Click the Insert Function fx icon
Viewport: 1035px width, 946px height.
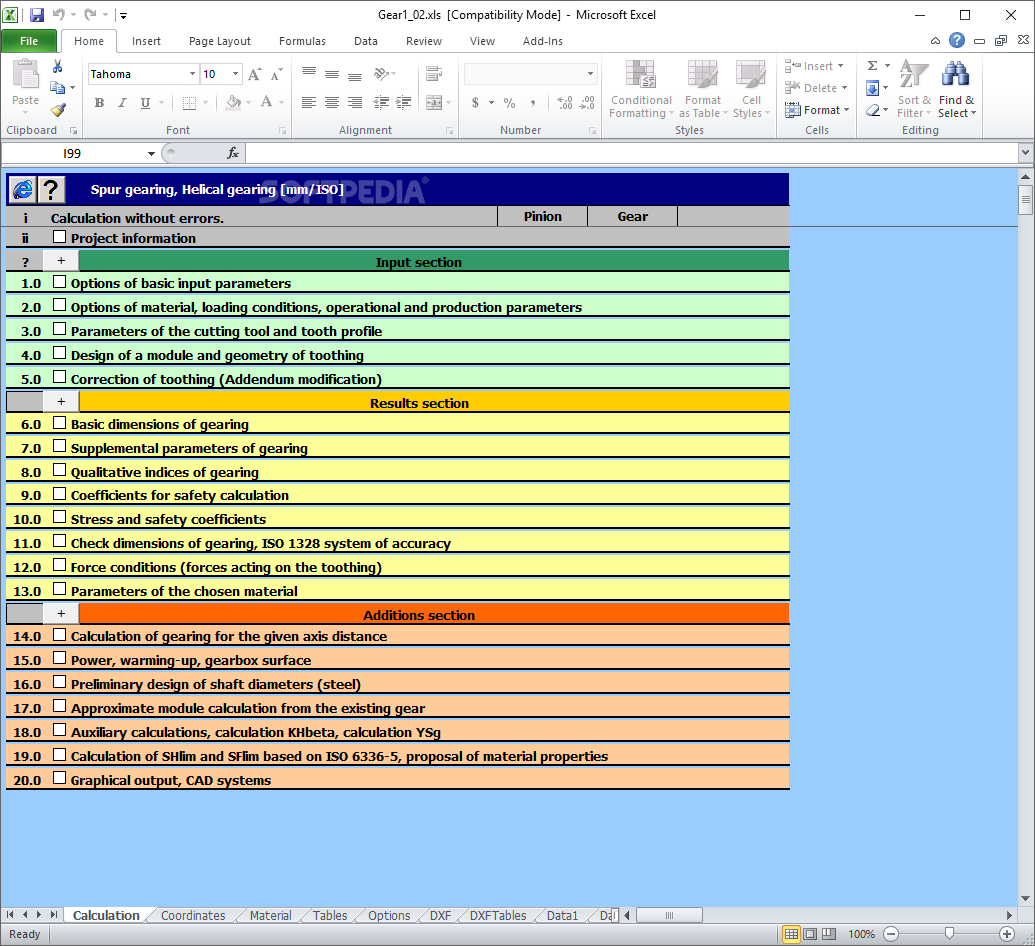click(x=233, y=153)
